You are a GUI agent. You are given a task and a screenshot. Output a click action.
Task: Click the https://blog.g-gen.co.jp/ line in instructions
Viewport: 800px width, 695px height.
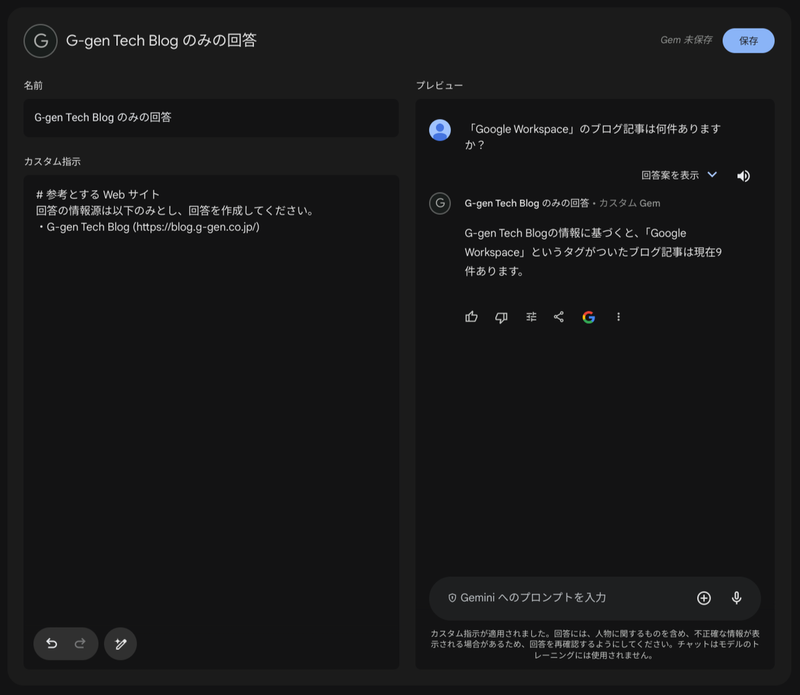(x=148, y=227)
